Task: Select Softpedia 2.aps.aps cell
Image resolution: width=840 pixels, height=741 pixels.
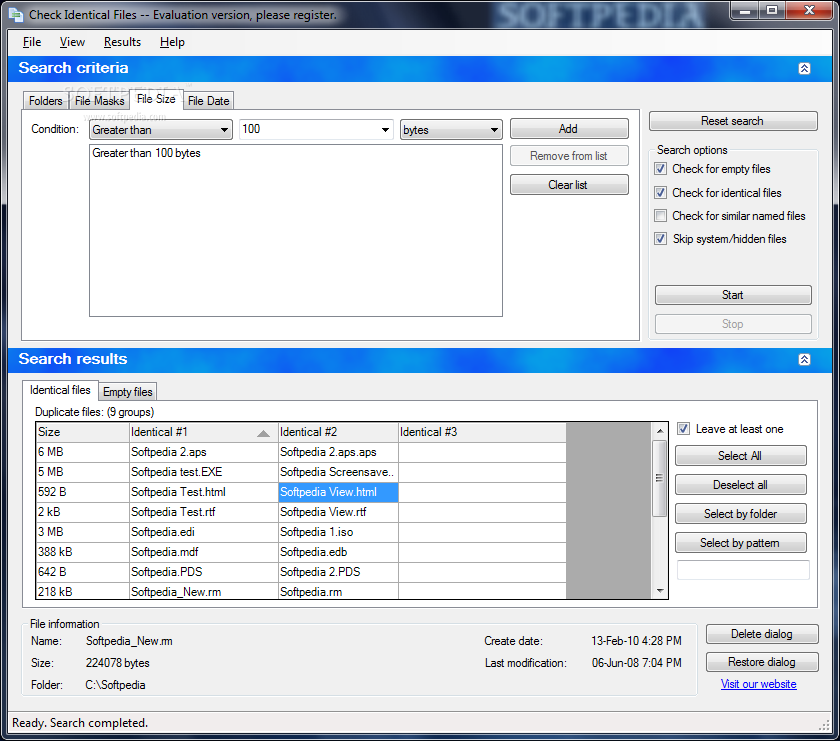Action: (338, 452)
